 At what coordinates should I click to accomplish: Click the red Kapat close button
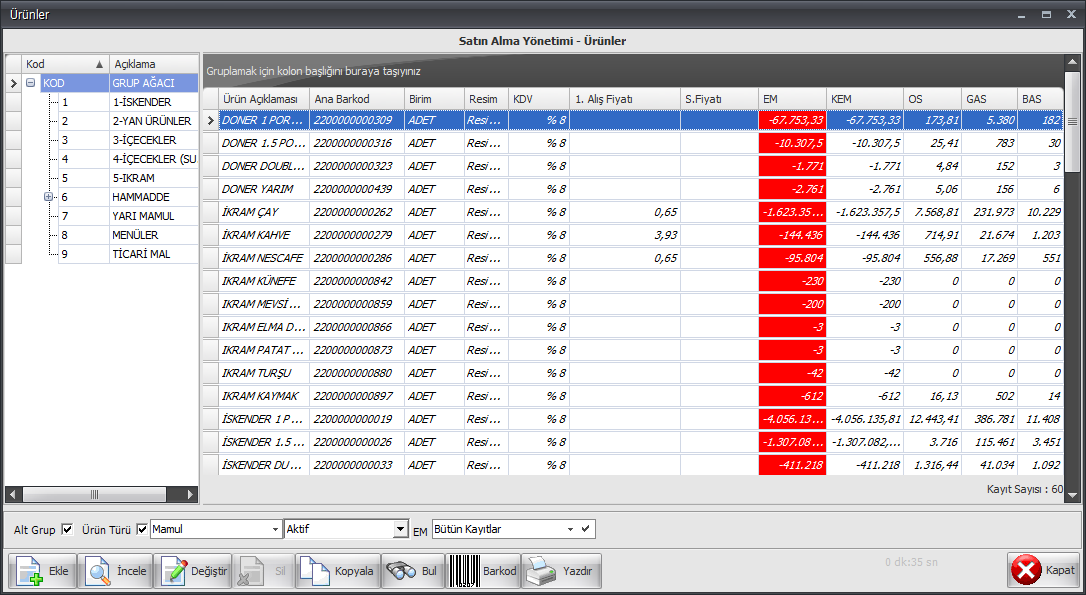point(1043,570)
